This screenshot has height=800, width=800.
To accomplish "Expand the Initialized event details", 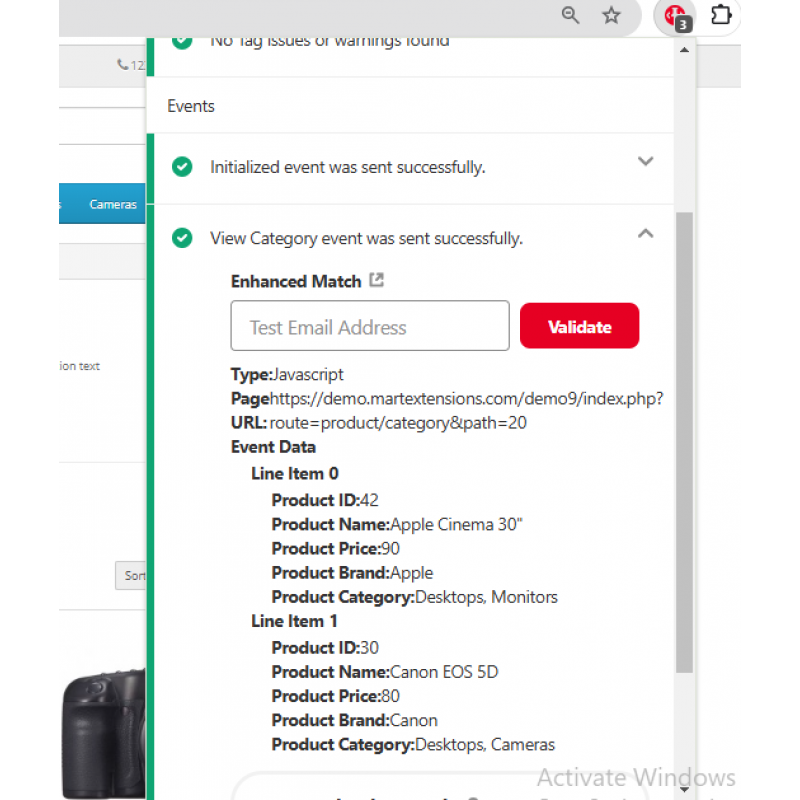I will click(645, 161).
